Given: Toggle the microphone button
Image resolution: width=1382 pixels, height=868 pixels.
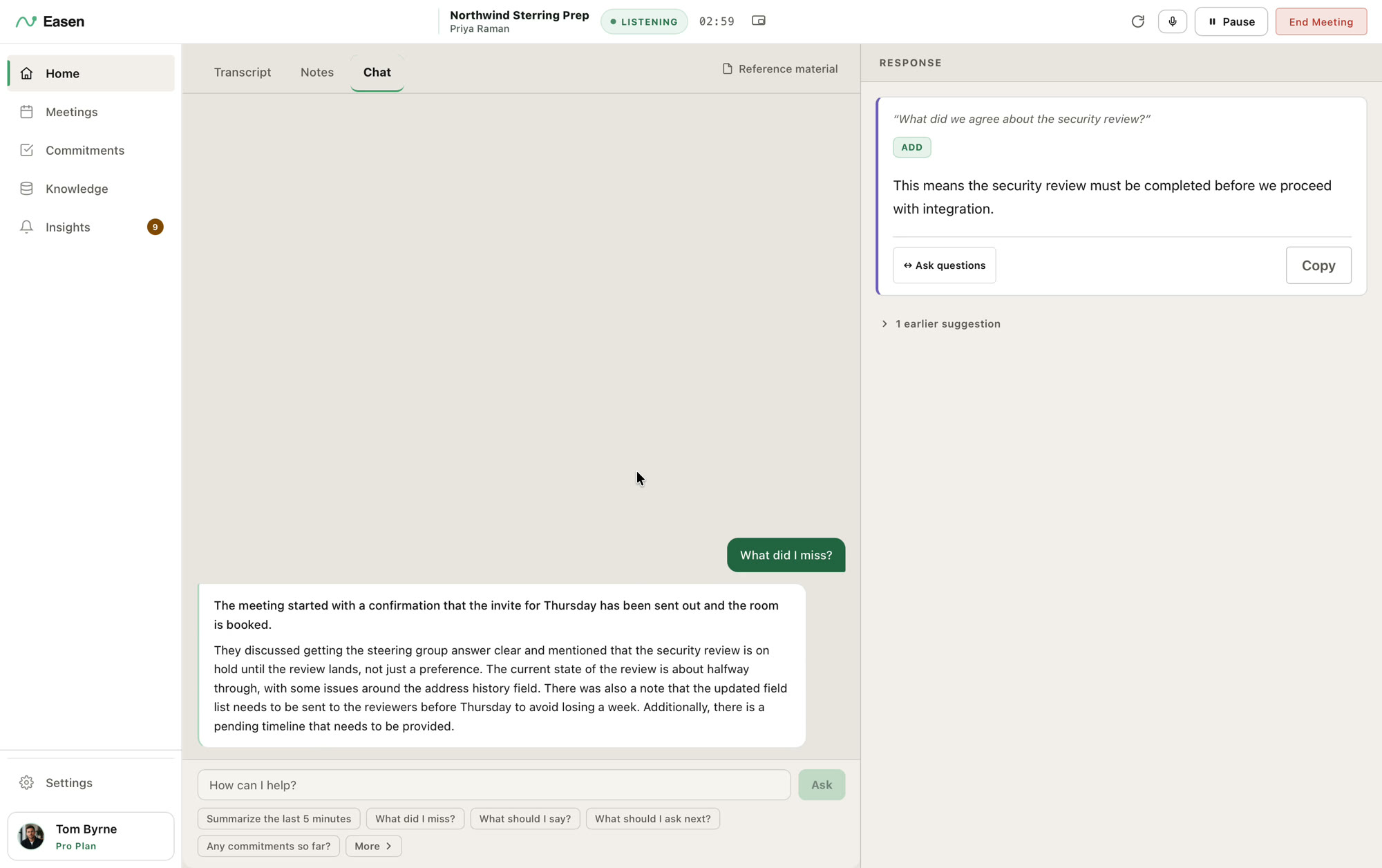Looking at the screenshot, I should pyautogui.click(x=1173, y=21).
